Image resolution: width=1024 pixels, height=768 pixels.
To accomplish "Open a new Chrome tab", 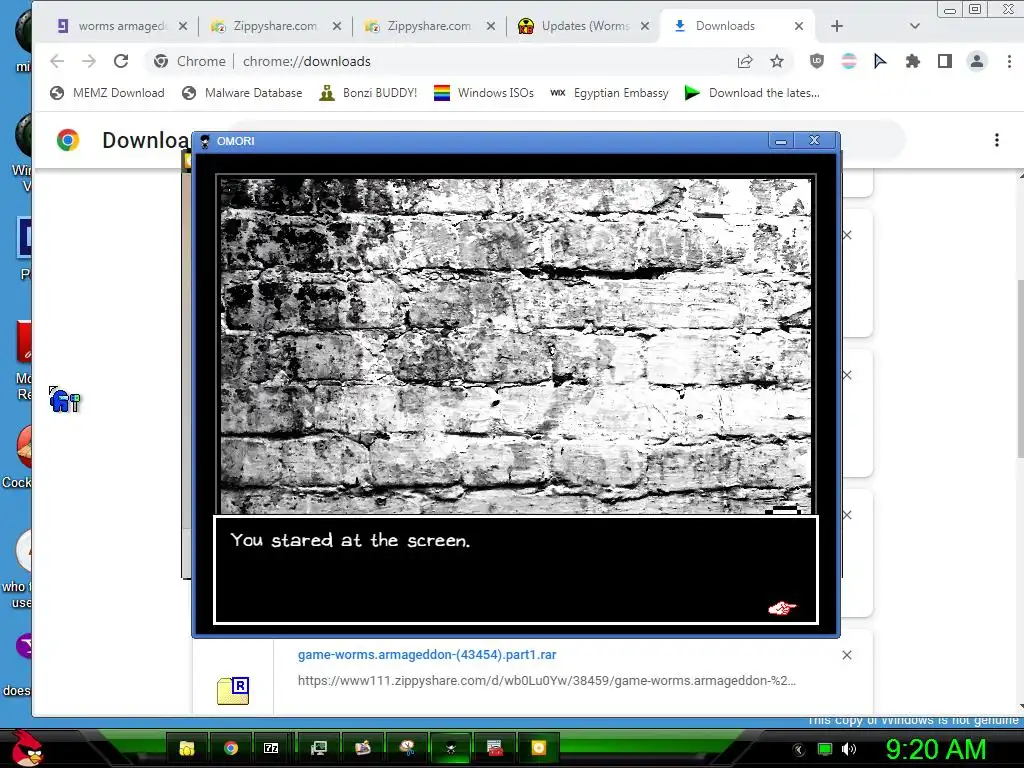I will pyautogui.click(x=837, y=26).
